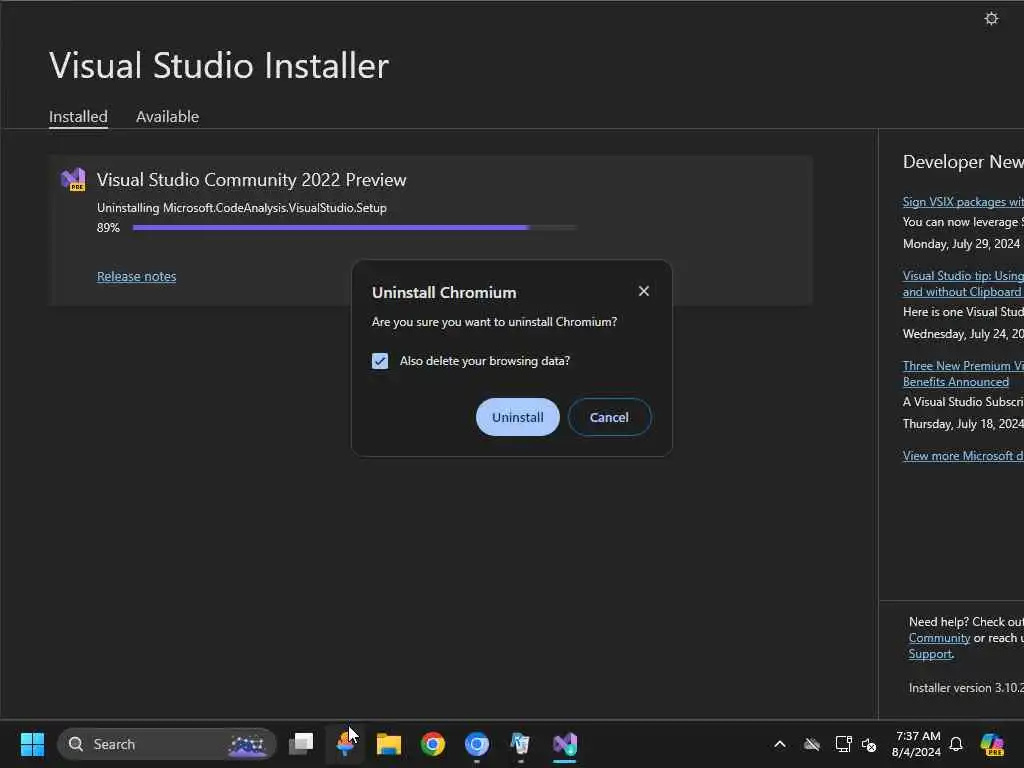This screenshot has width=1024, height=768.
Task: Click the search magnifier icon in taskbar
Action: [76, 744]
